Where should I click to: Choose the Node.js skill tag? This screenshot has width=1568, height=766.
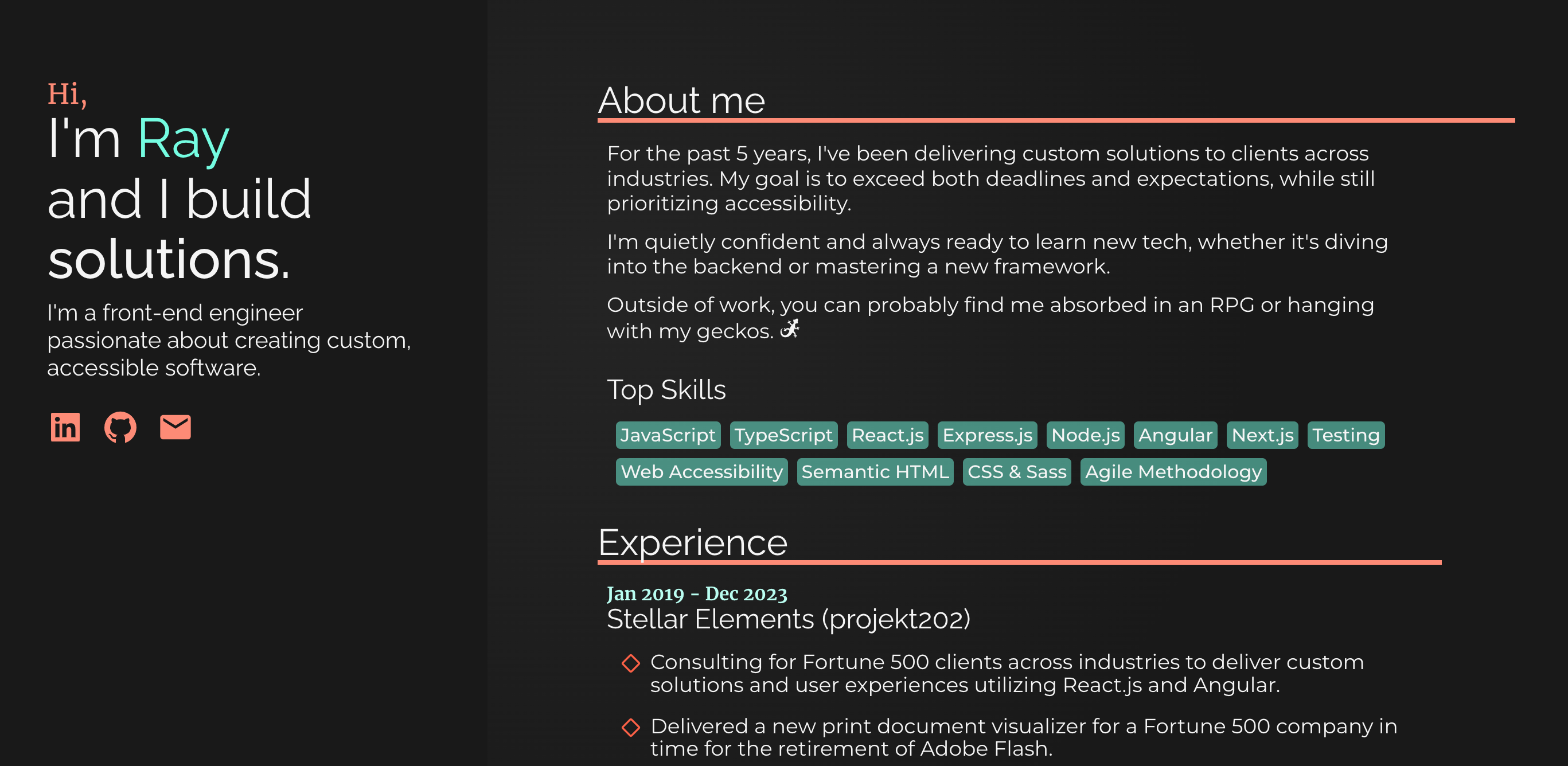(x=1085, y=435)
